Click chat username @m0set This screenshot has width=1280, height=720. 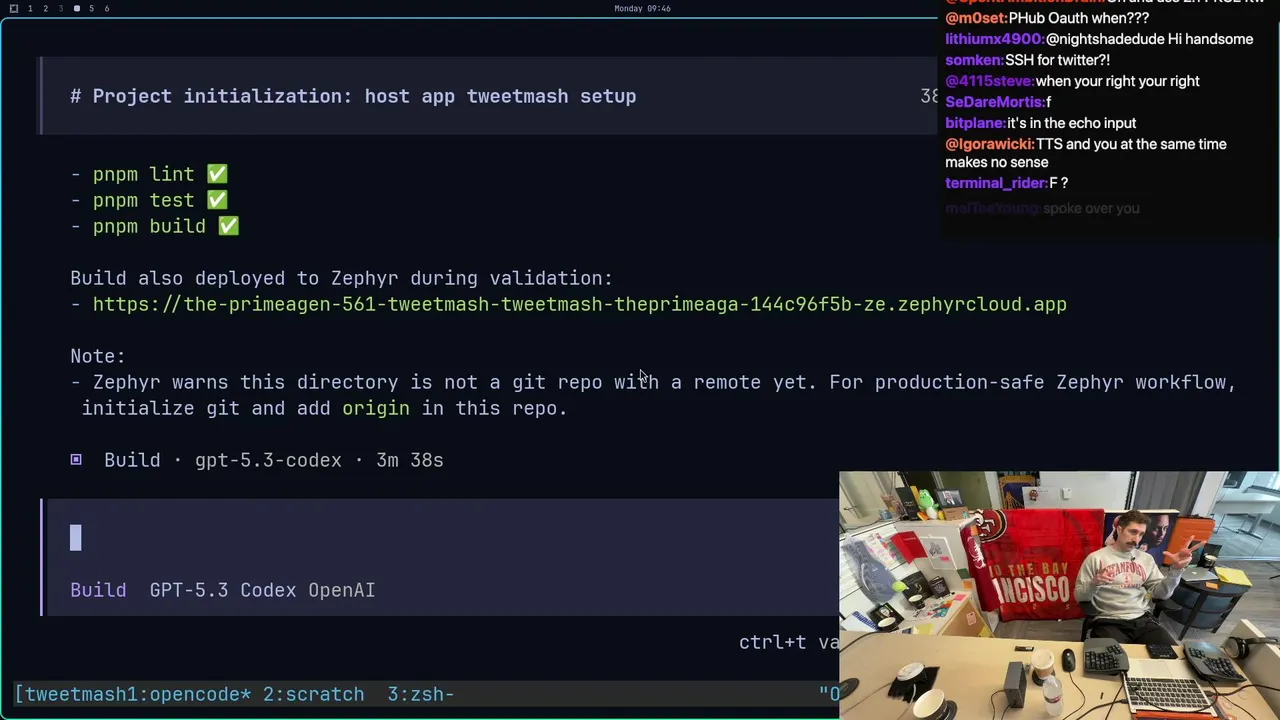click(x=976, y=18)
